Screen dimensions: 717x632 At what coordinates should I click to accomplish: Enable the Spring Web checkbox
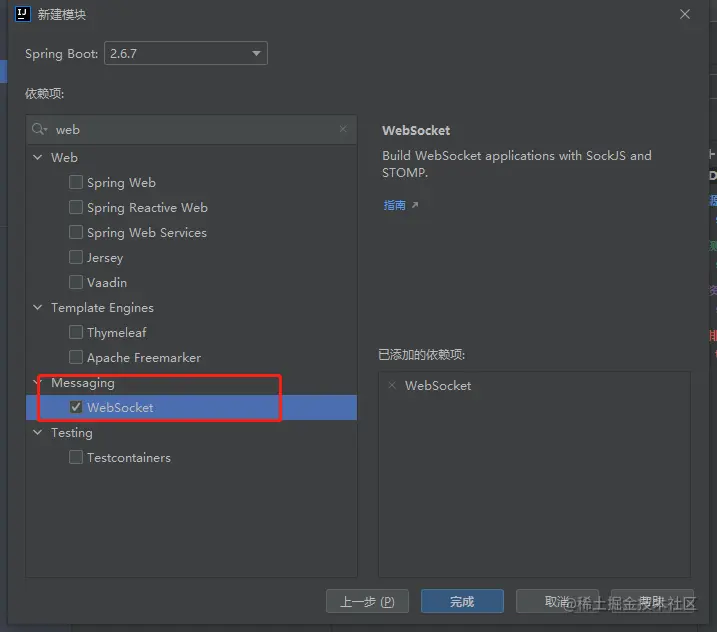[76, 182]
